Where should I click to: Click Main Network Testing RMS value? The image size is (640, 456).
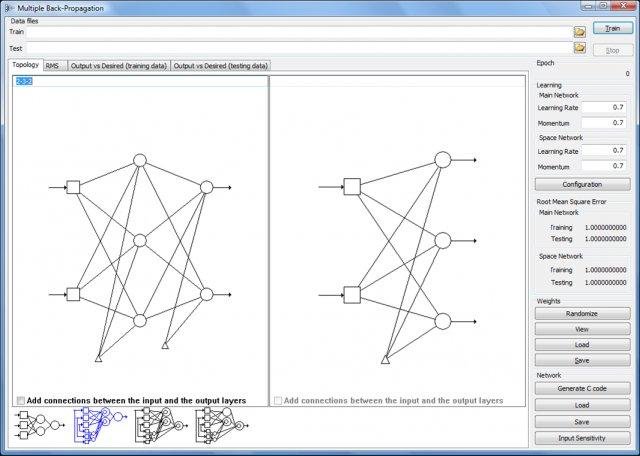tap(605, 239)
